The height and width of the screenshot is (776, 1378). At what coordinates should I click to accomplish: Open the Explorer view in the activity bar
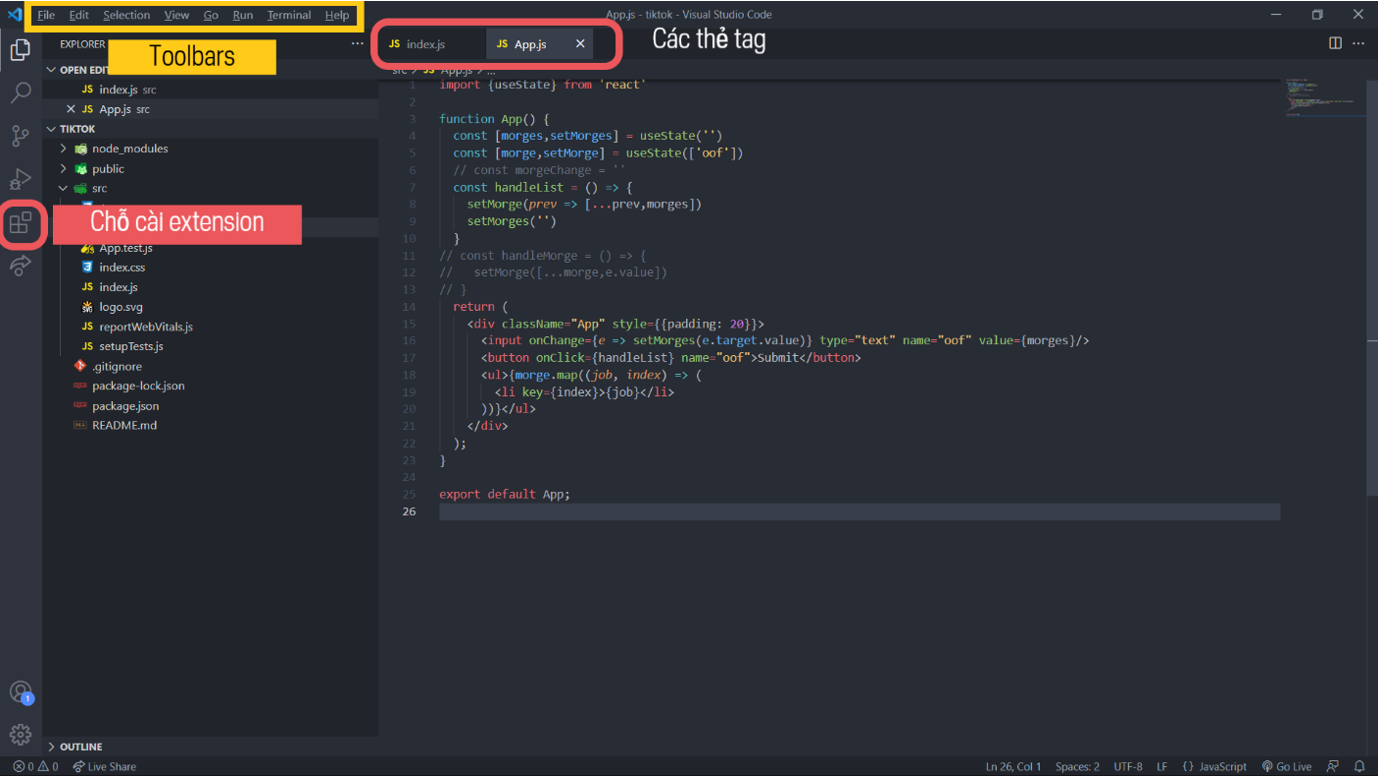20,49
